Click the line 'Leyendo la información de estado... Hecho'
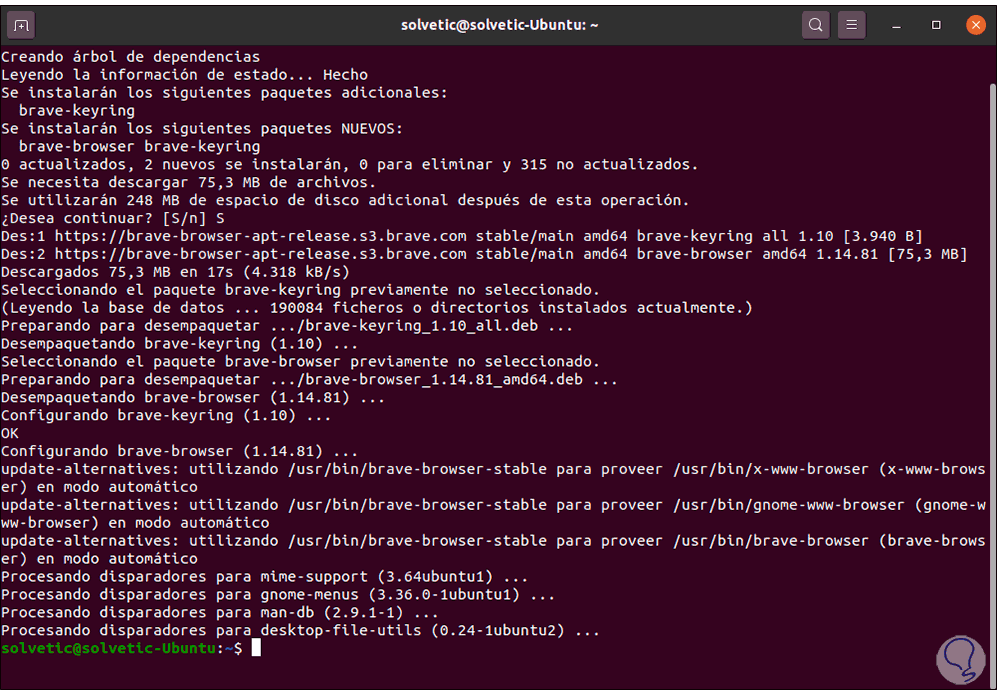Viewport: 997px width, 694px height. (x=184, y=74)
